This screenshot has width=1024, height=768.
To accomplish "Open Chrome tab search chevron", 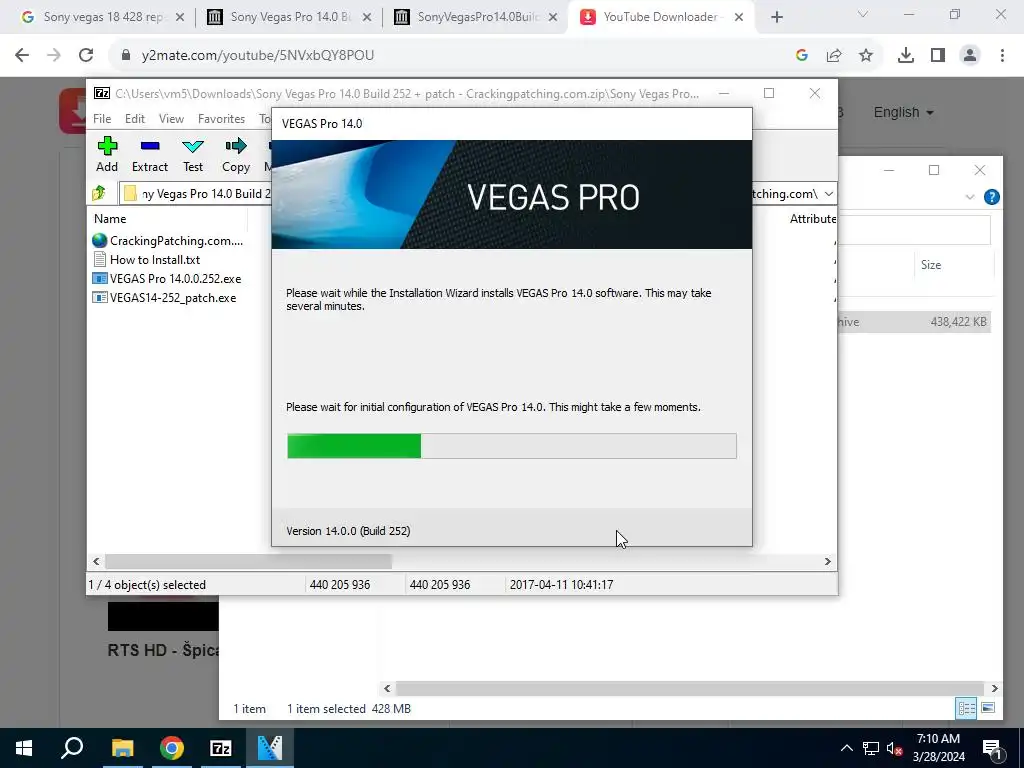I will tap(863, 14).
